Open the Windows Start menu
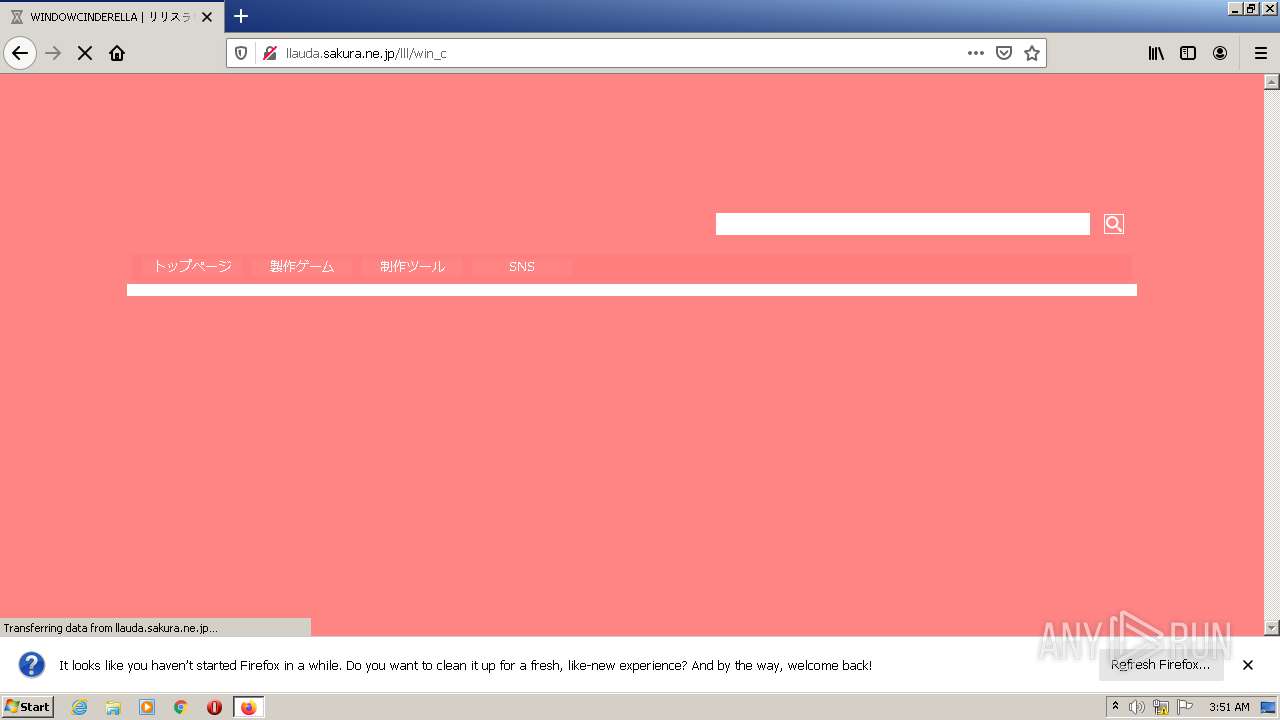The height and width of the screenshot is (720, 1280). (x=27, y=707)
